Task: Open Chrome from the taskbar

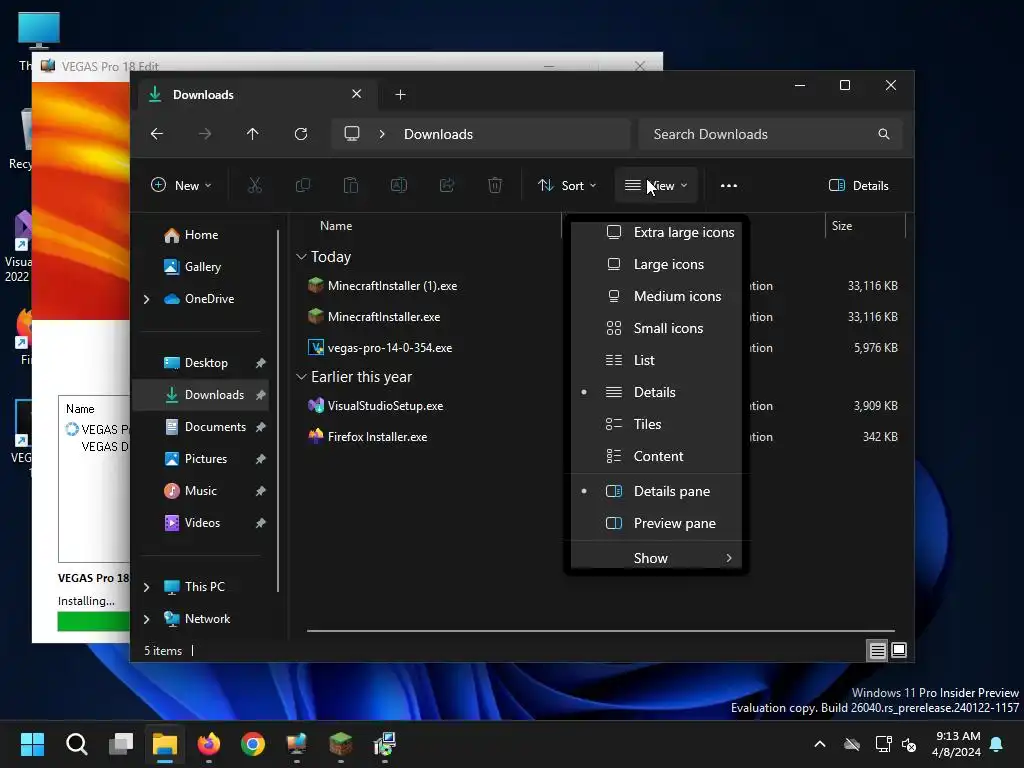Action: point(253,744)
